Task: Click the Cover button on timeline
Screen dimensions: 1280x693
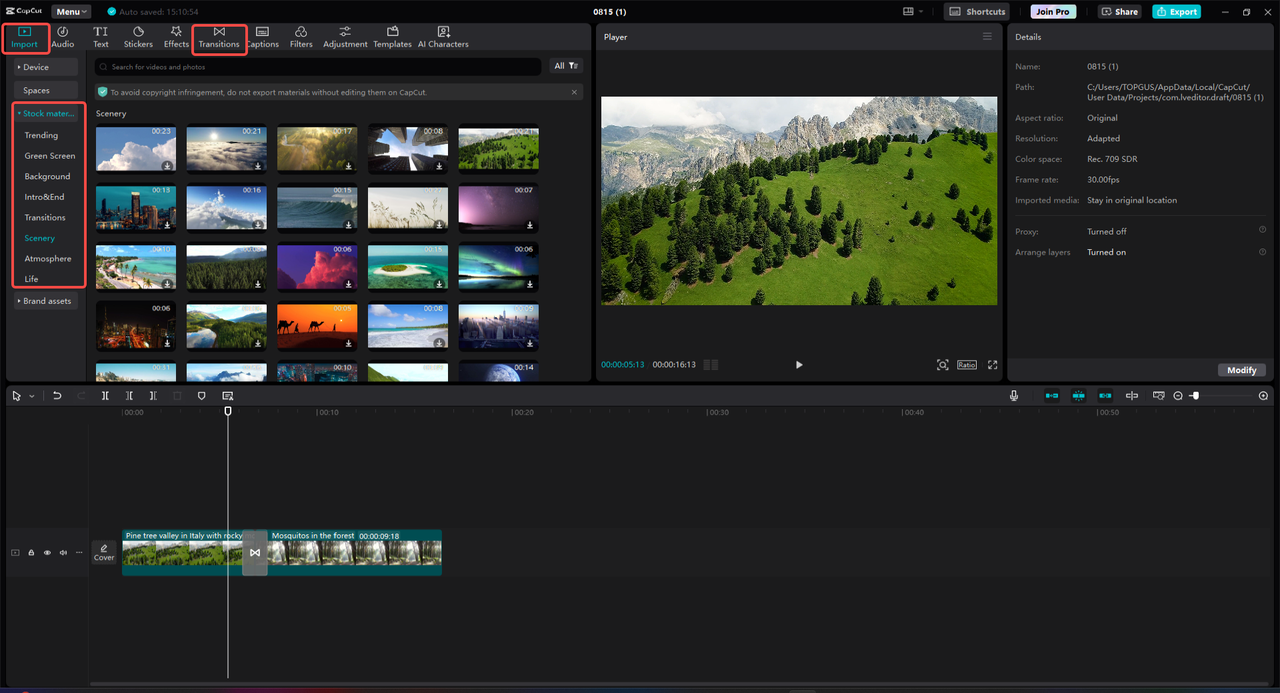Action: click(104, 553)
